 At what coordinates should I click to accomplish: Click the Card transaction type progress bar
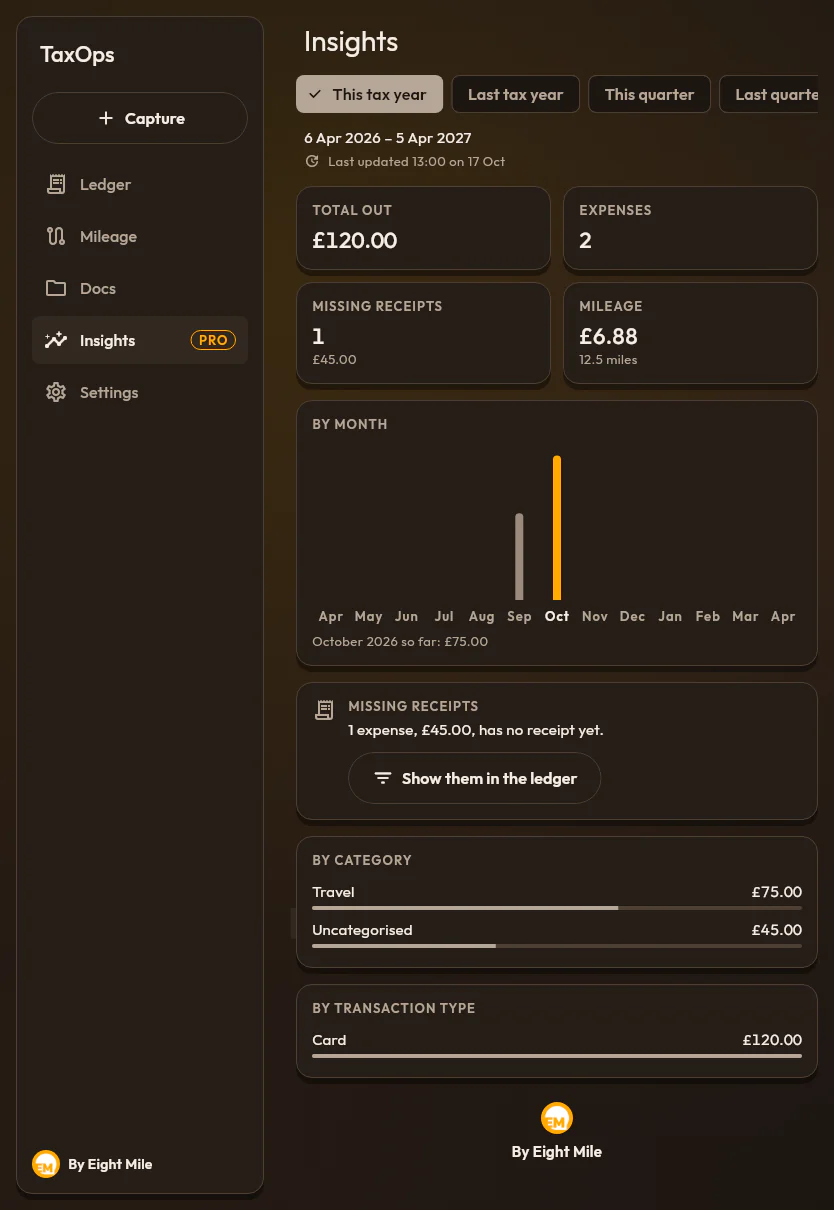coord(557,1056)
